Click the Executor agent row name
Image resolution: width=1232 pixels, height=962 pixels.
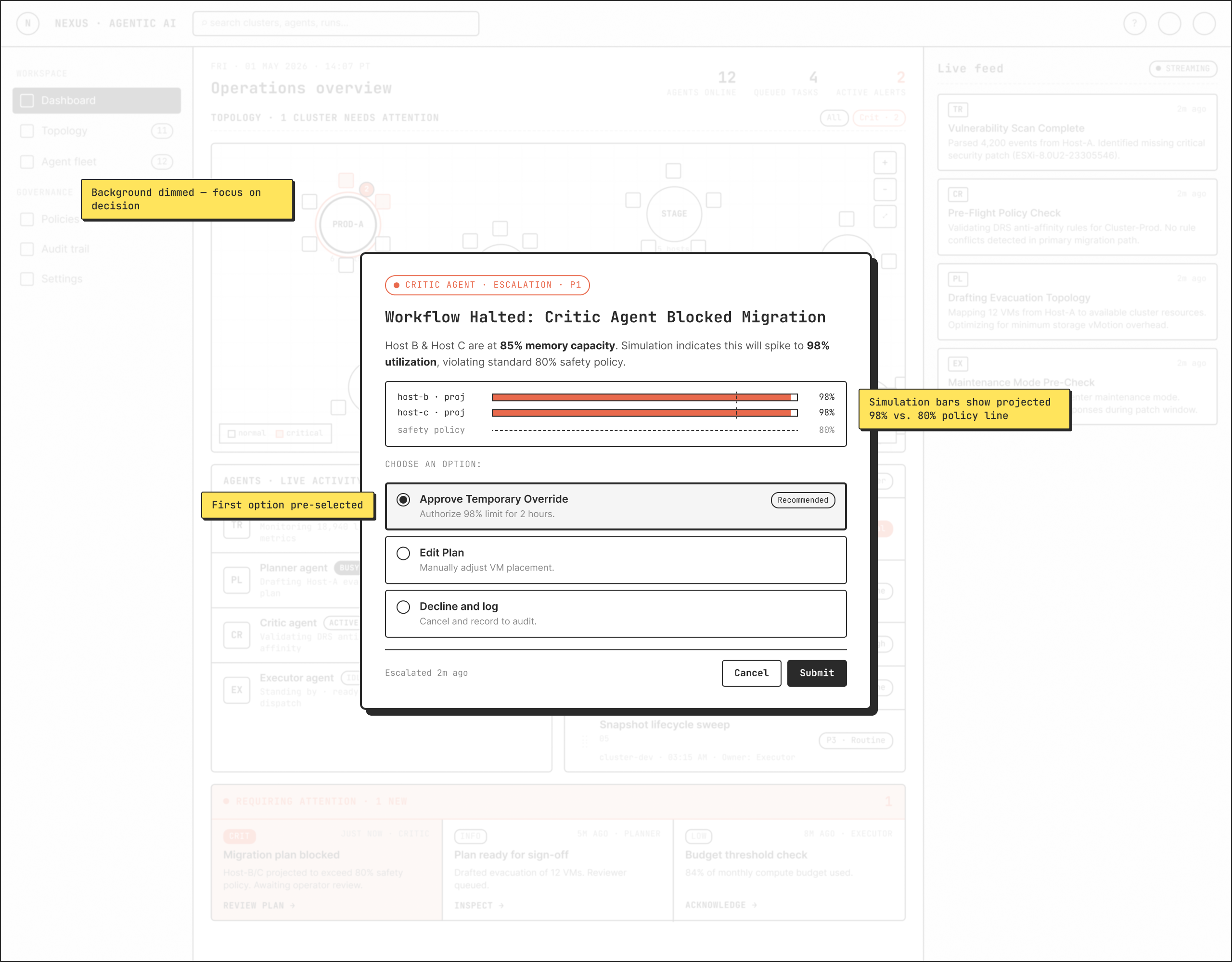[297, 678]
